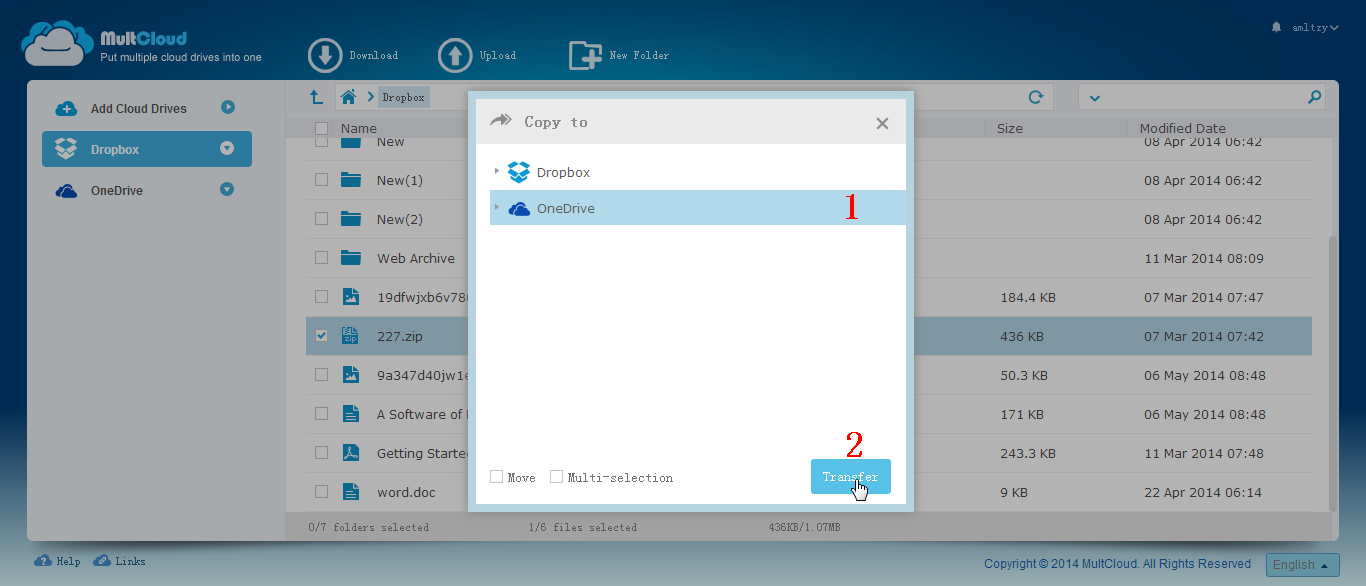Click the Dropbox breadcrumb
Viewport: 1366px width, 586px height.
[x=404, y=97]
